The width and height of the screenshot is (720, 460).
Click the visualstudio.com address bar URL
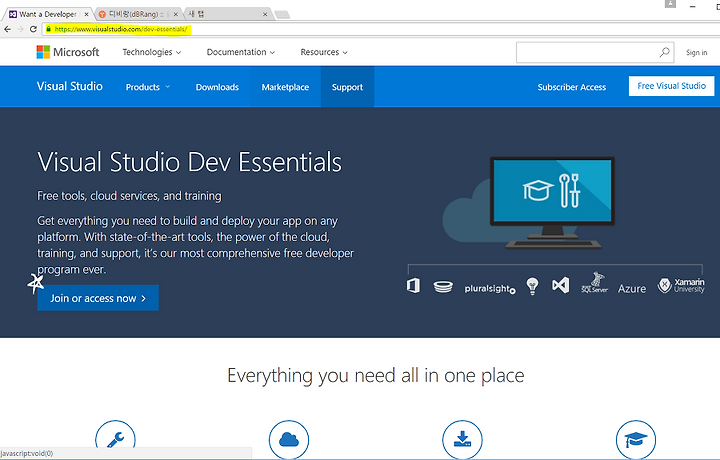121,29
